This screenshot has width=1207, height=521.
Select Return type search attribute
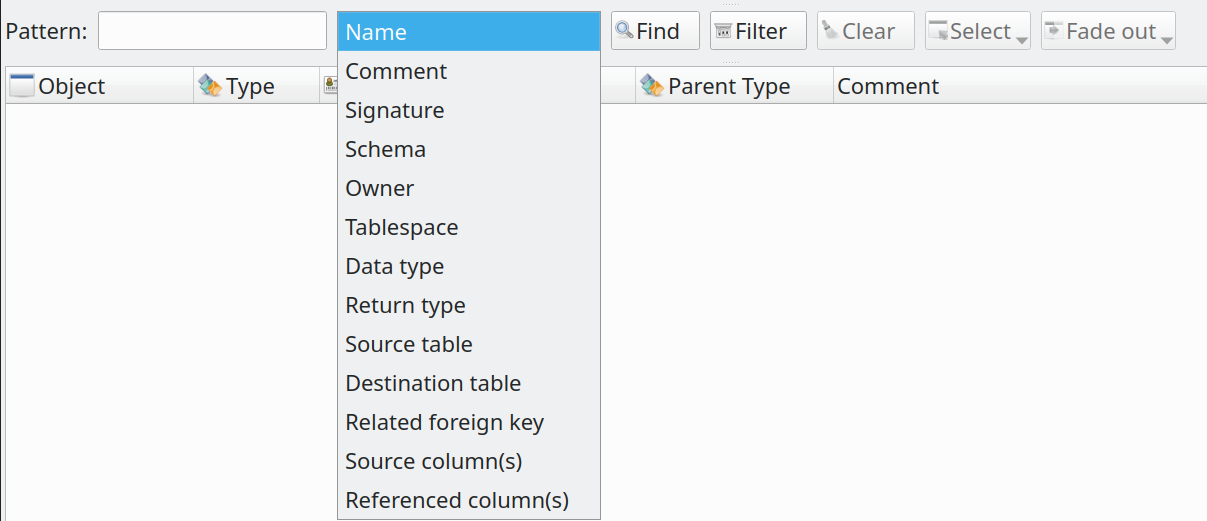(x=469, y=305)
